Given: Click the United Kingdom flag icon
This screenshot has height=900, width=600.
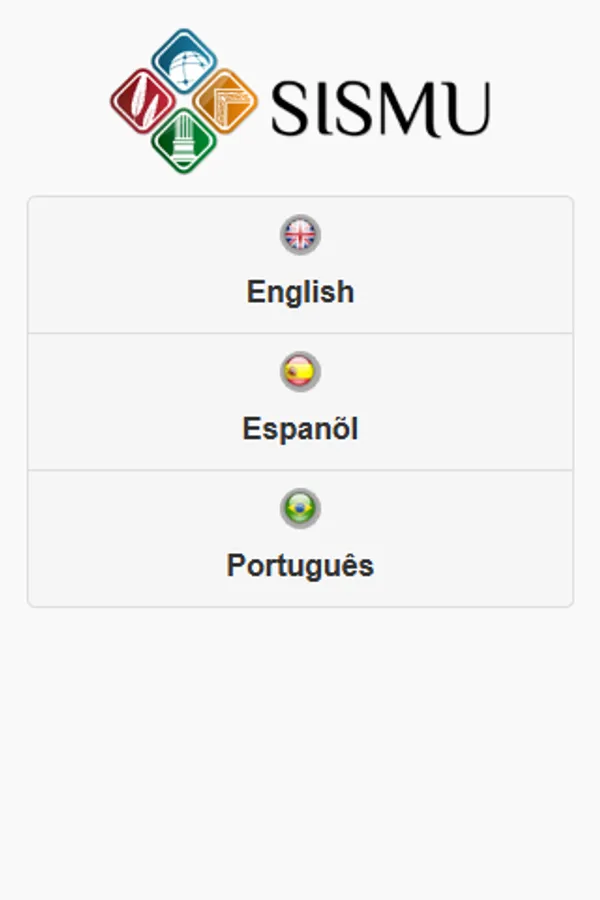Looking at the screenshot, I should (300, 235).
